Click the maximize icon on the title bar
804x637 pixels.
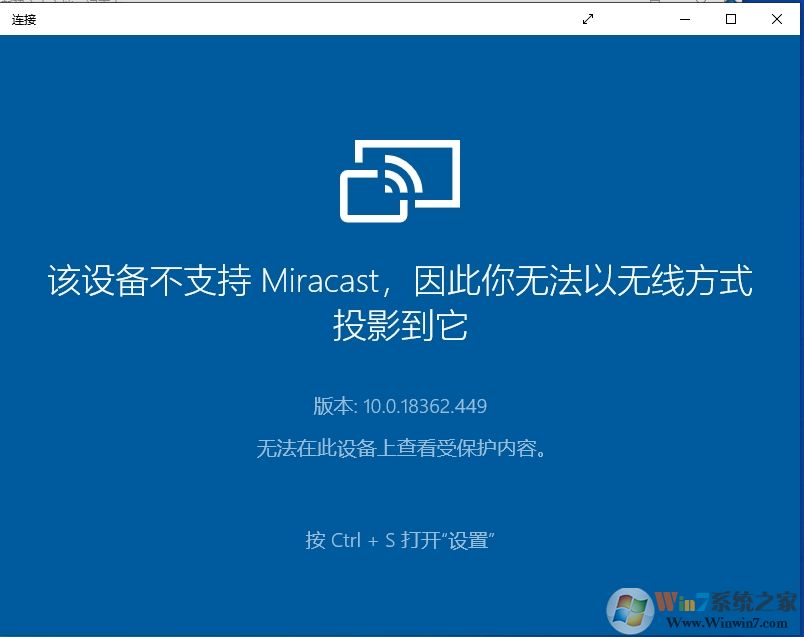tap(731, 19)
